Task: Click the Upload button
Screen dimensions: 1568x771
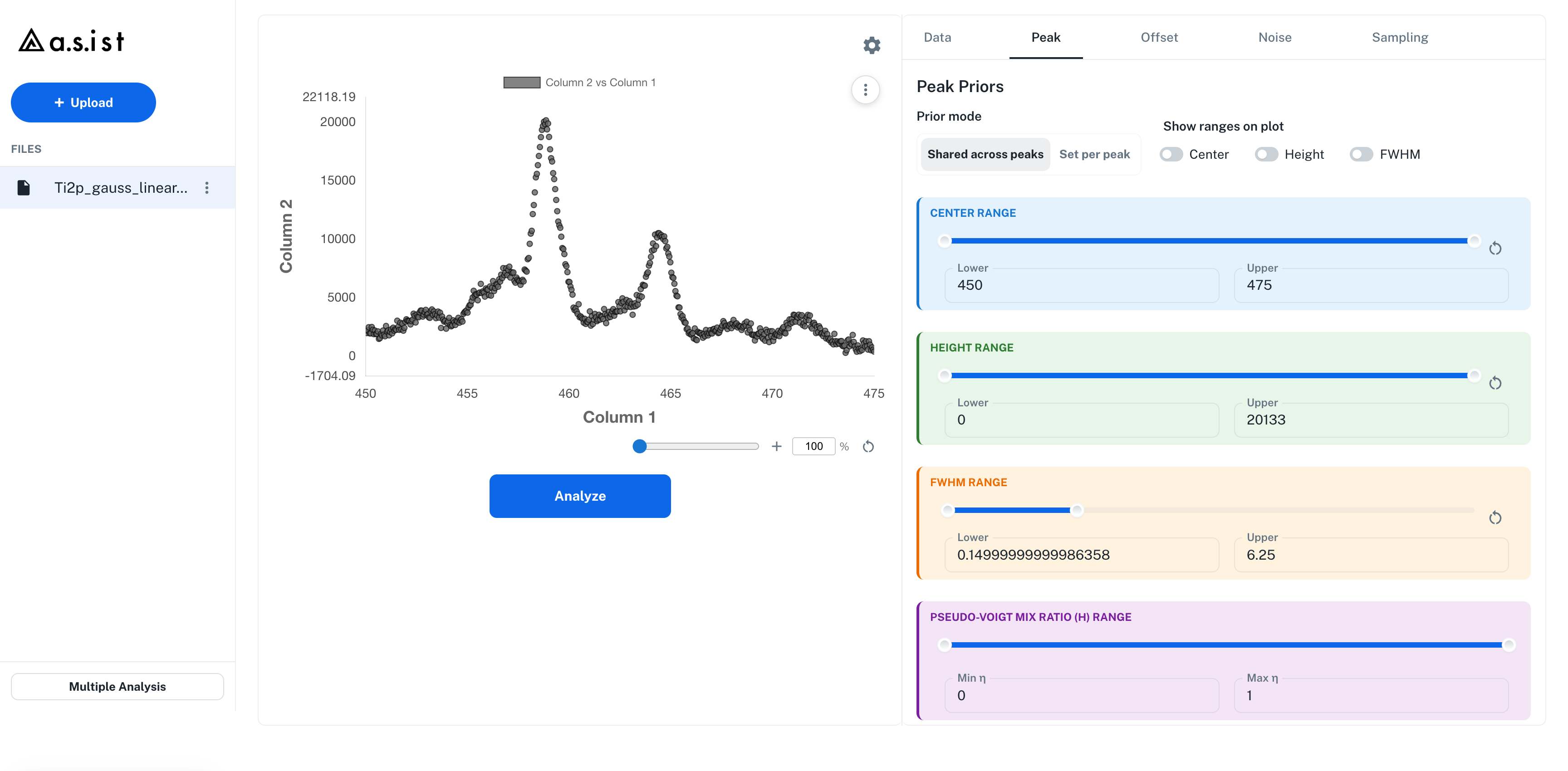Action: [x=83, y=102]
